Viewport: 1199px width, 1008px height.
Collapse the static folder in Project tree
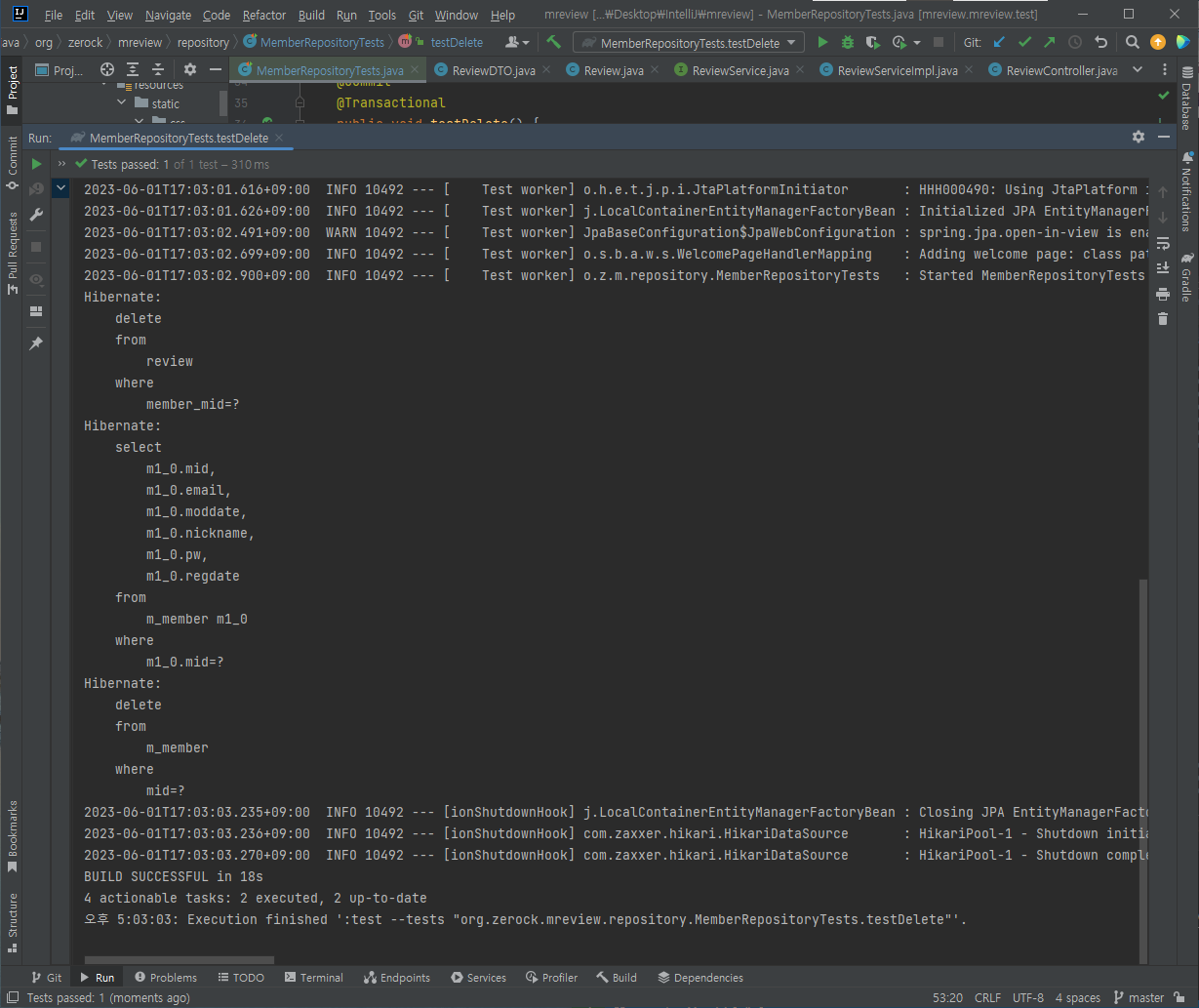tap(122, 103)
